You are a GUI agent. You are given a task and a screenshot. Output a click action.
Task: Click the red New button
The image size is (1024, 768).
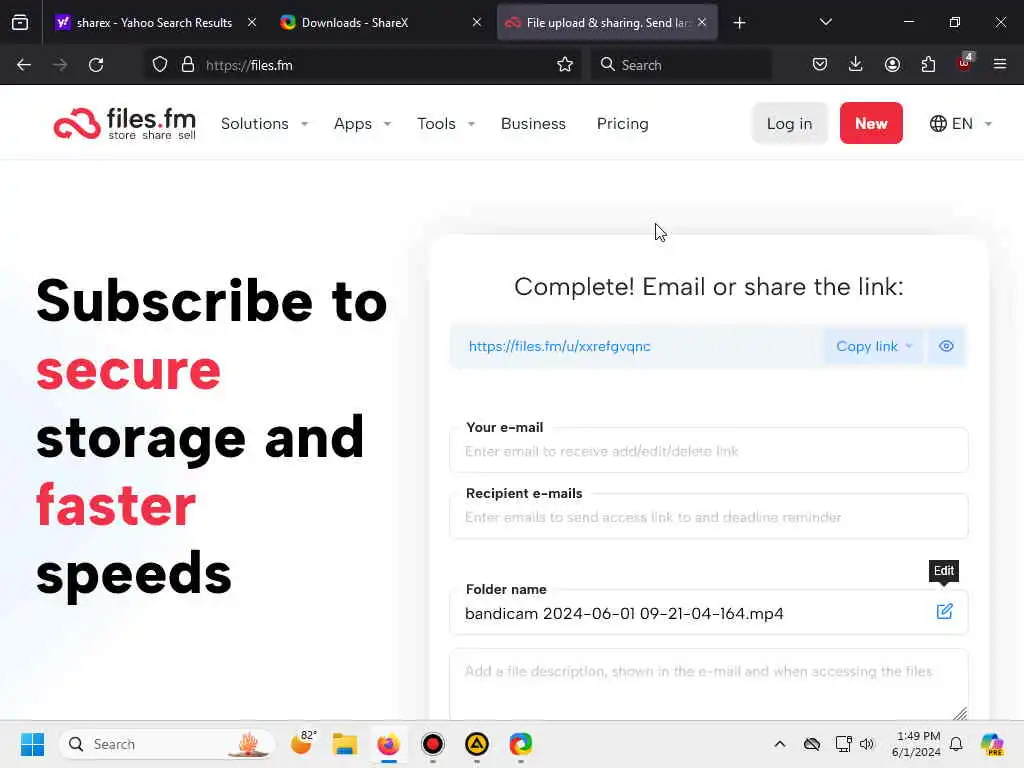tap(871, 123)
